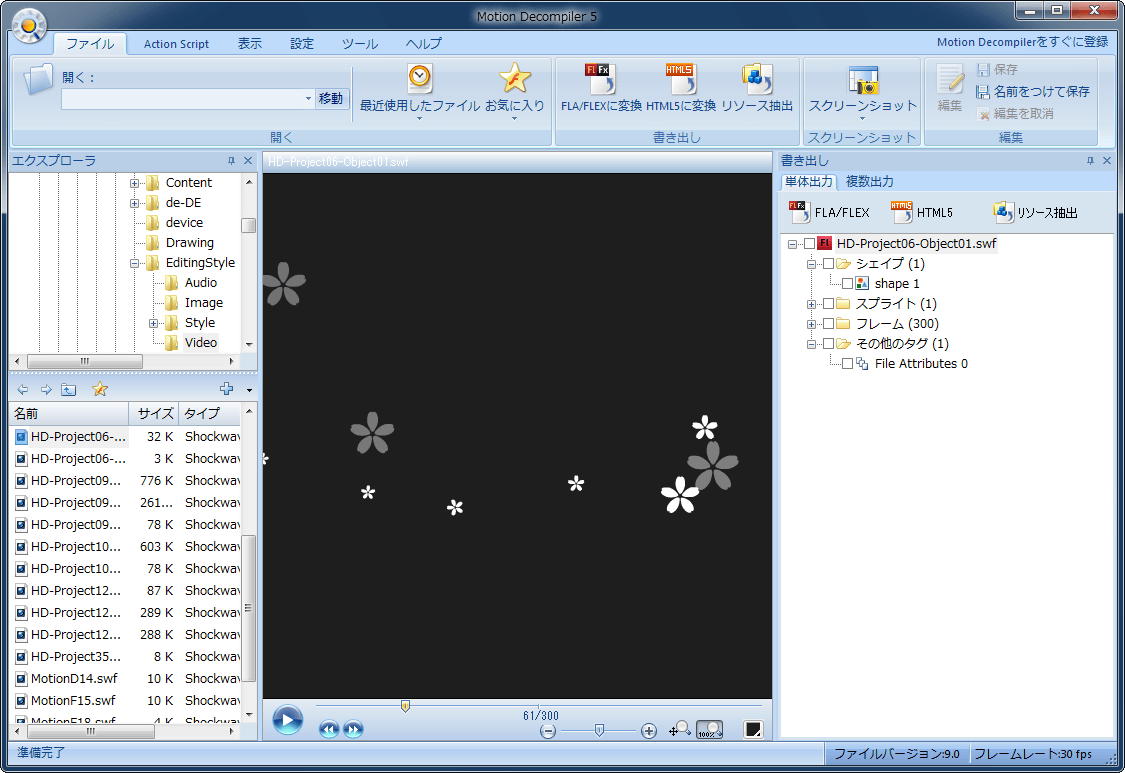1125x773 pixels.
Task: Click the open-folder icon beside 開く
Action: [x=38, y=79]
